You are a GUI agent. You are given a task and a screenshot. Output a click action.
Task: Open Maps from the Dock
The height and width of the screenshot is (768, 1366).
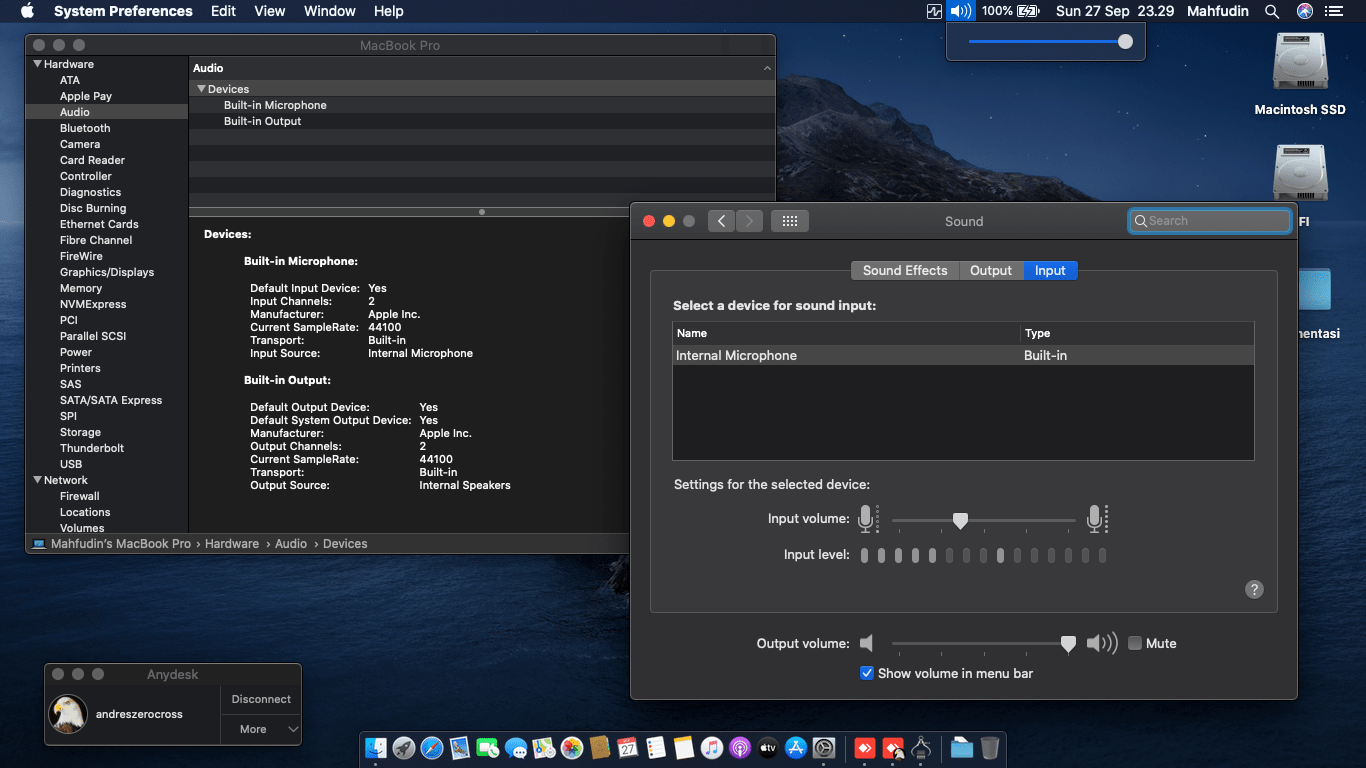point(544,747)
